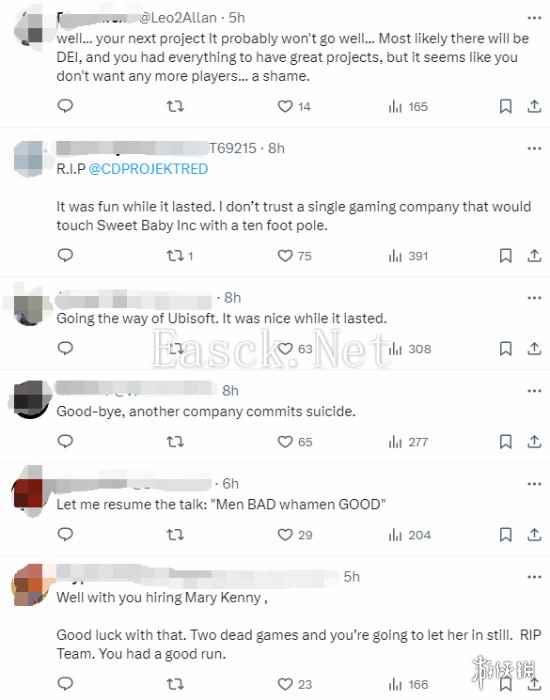Image resolution: width=550 pixels, height=700 pixels.
Task: Open more options on the Mary Kenny tweet
Action: (x=534, y=577)
